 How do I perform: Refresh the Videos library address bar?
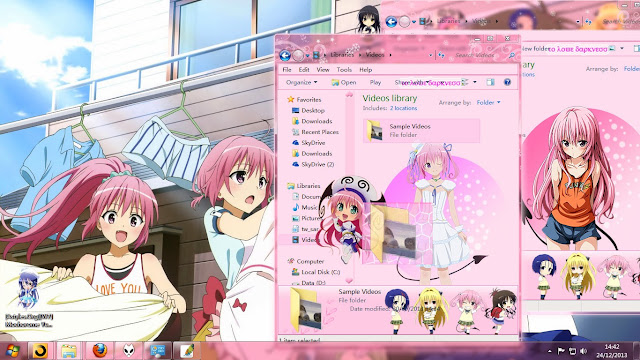441,55
